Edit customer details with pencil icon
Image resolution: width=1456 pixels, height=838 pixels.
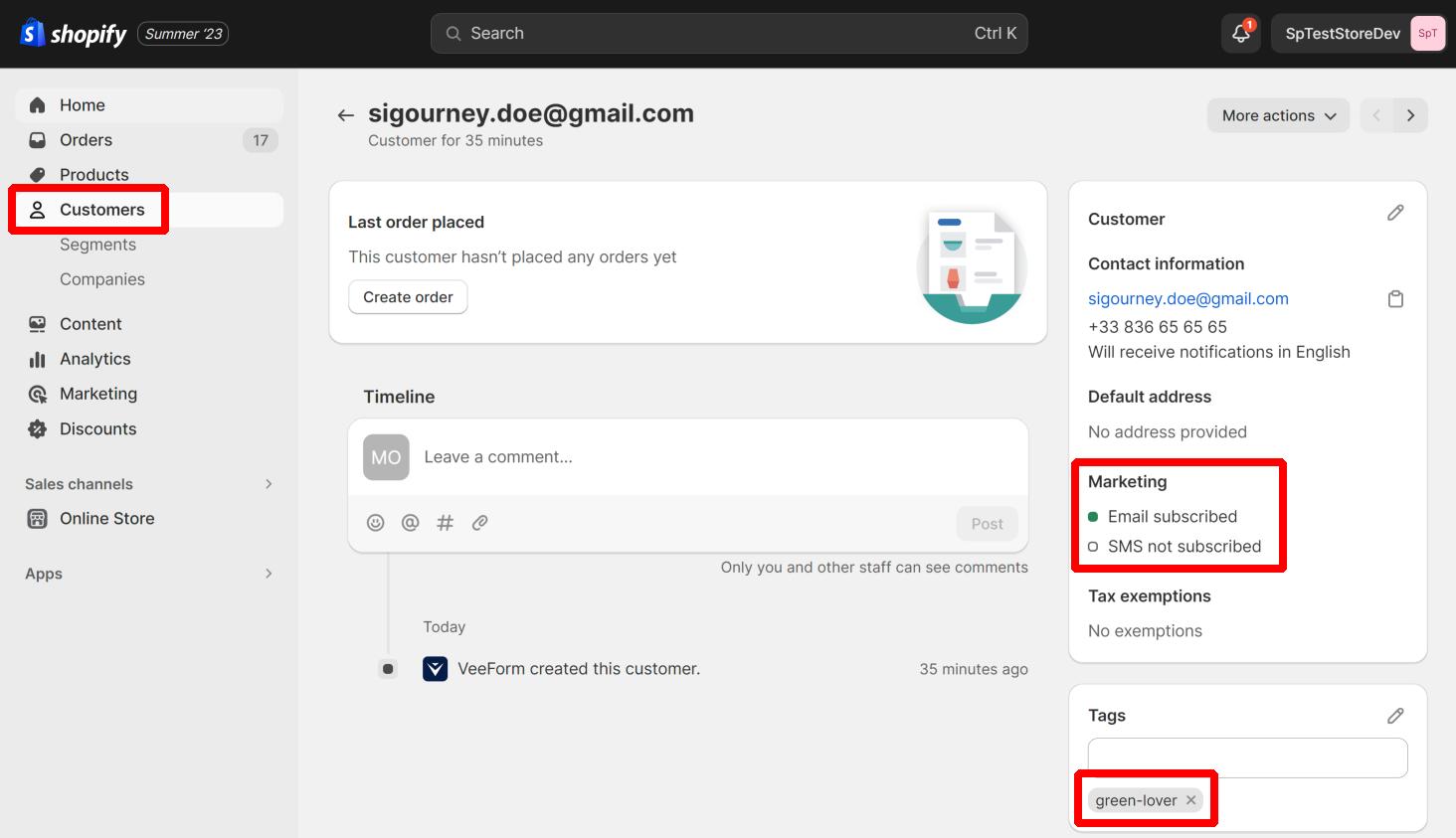(1395, 213)
